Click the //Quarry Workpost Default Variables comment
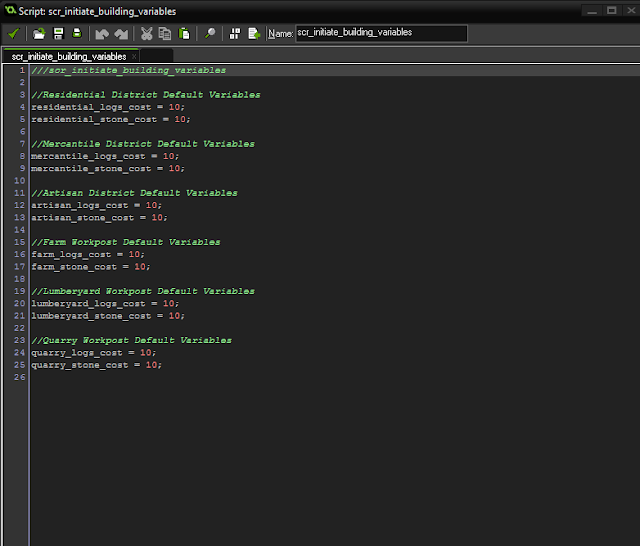Screen dimensions: 640x546 [x=131, y=340]
